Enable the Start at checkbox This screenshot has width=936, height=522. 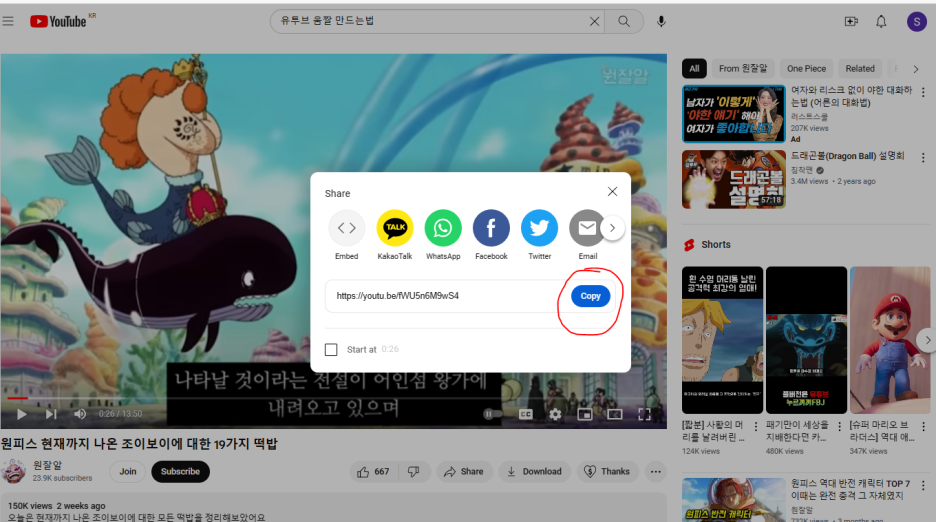[x=331, y=349]
